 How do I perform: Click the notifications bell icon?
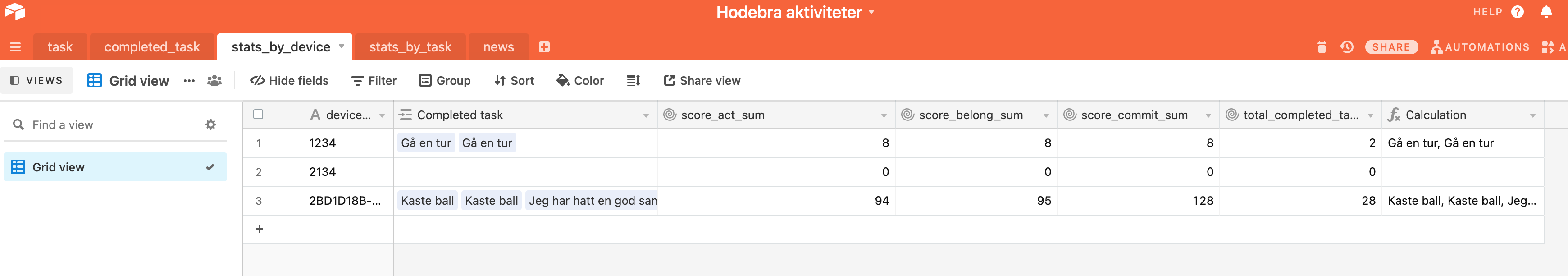(x=1546, y=12)
